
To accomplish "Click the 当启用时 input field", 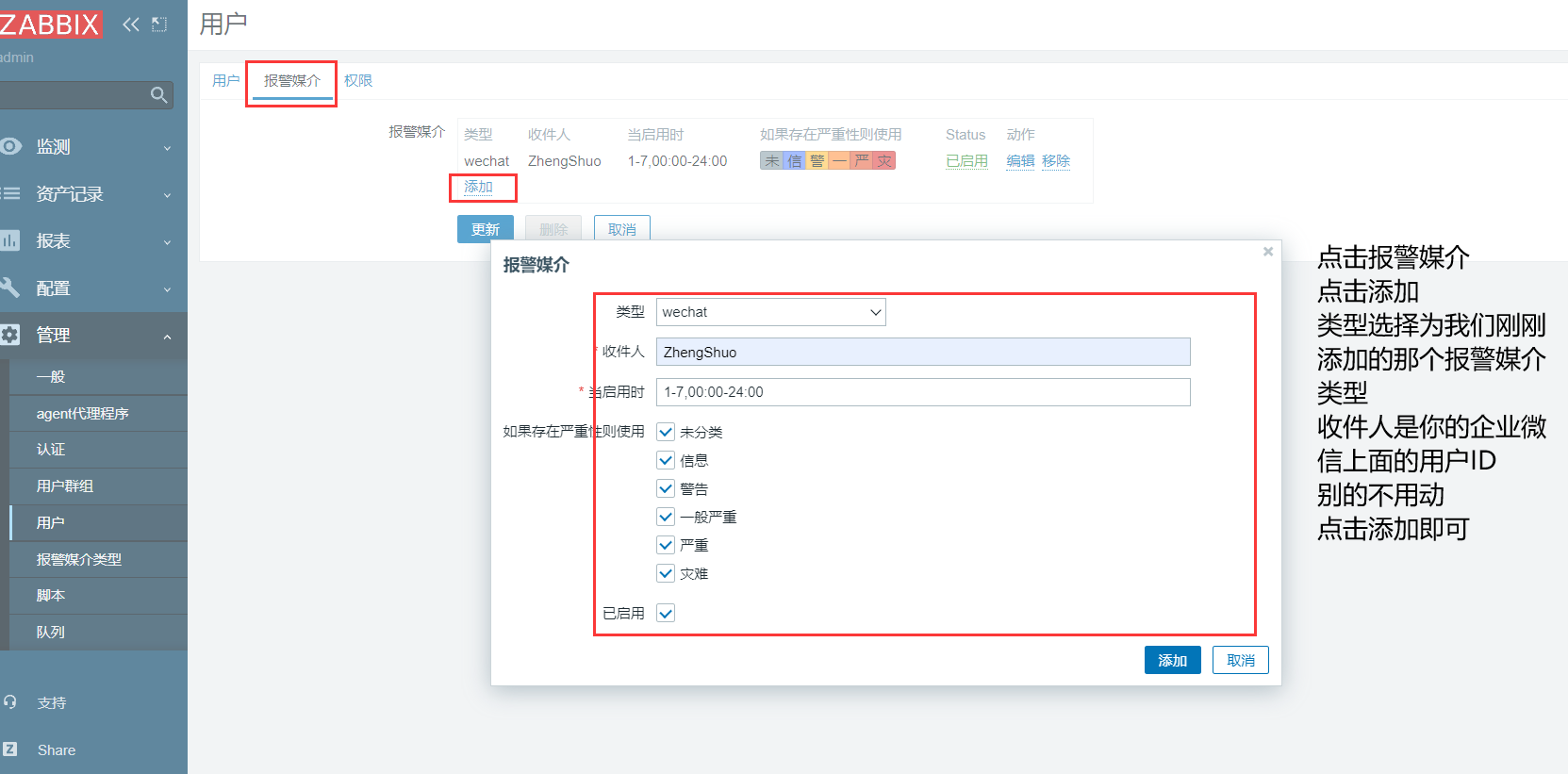I will pyautogui.click(x=923, y=392).
